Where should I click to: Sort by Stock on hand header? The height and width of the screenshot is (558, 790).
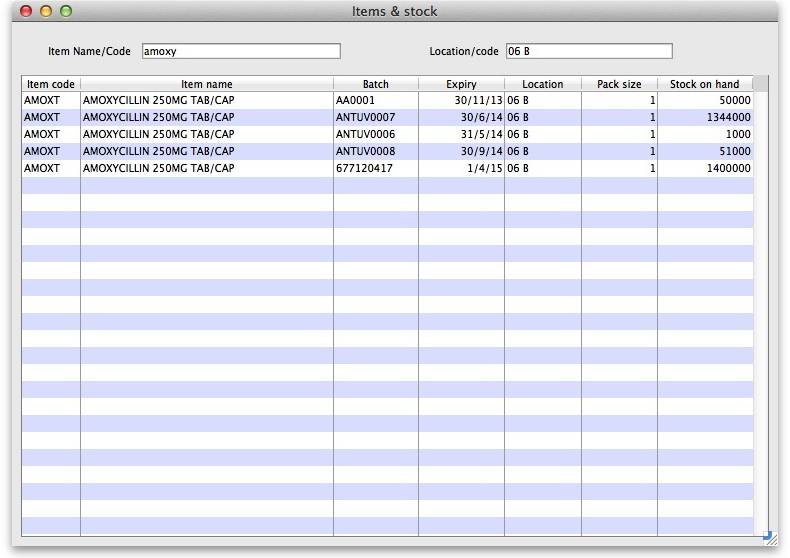click(704, 84)
